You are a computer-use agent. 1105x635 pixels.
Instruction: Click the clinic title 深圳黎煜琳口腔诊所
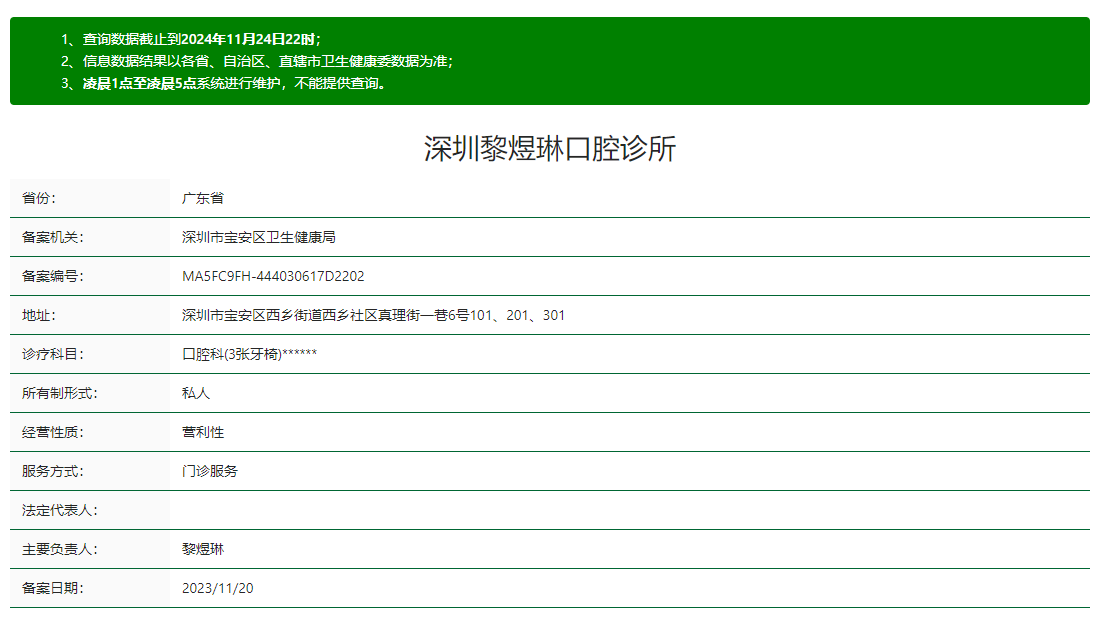pyautogui.click(x=551, y=147)
